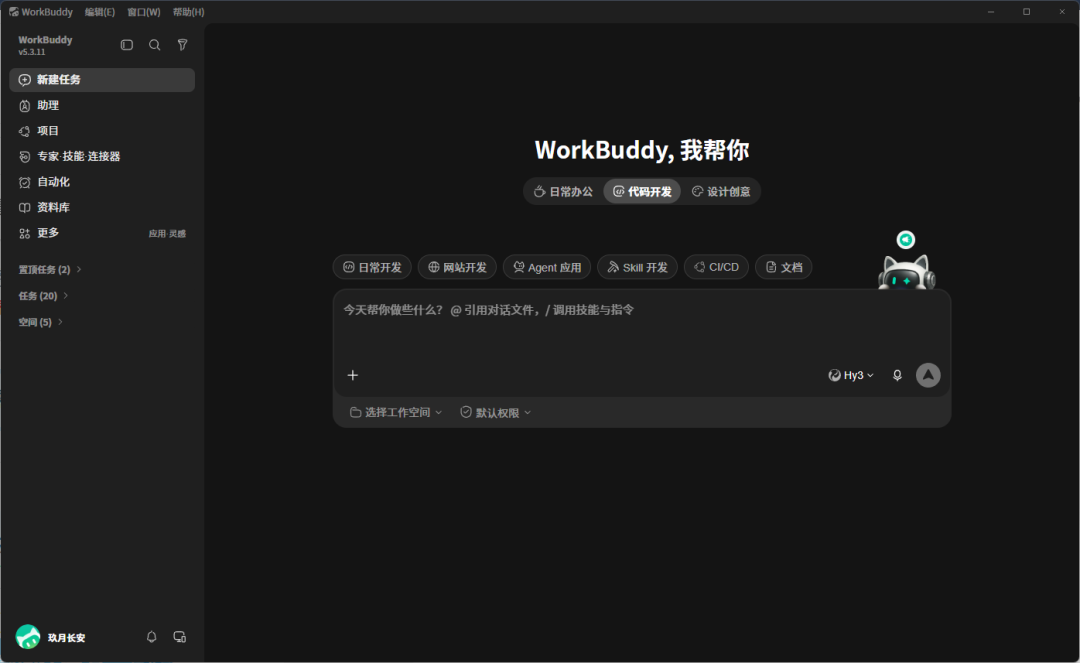Select the CI/CD chip
This screenshot has width=1080, height=663.
(716, 267)
